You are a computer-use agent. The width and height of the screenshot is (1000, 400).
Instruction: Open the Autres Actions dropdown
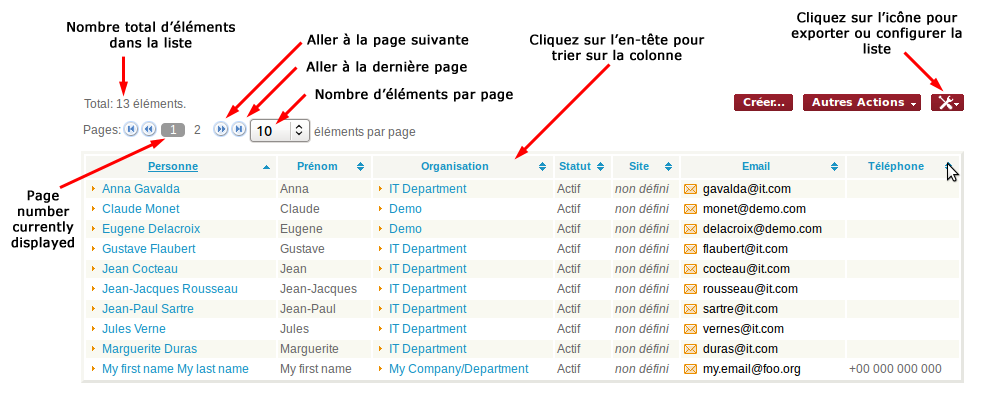click(864, 103)
